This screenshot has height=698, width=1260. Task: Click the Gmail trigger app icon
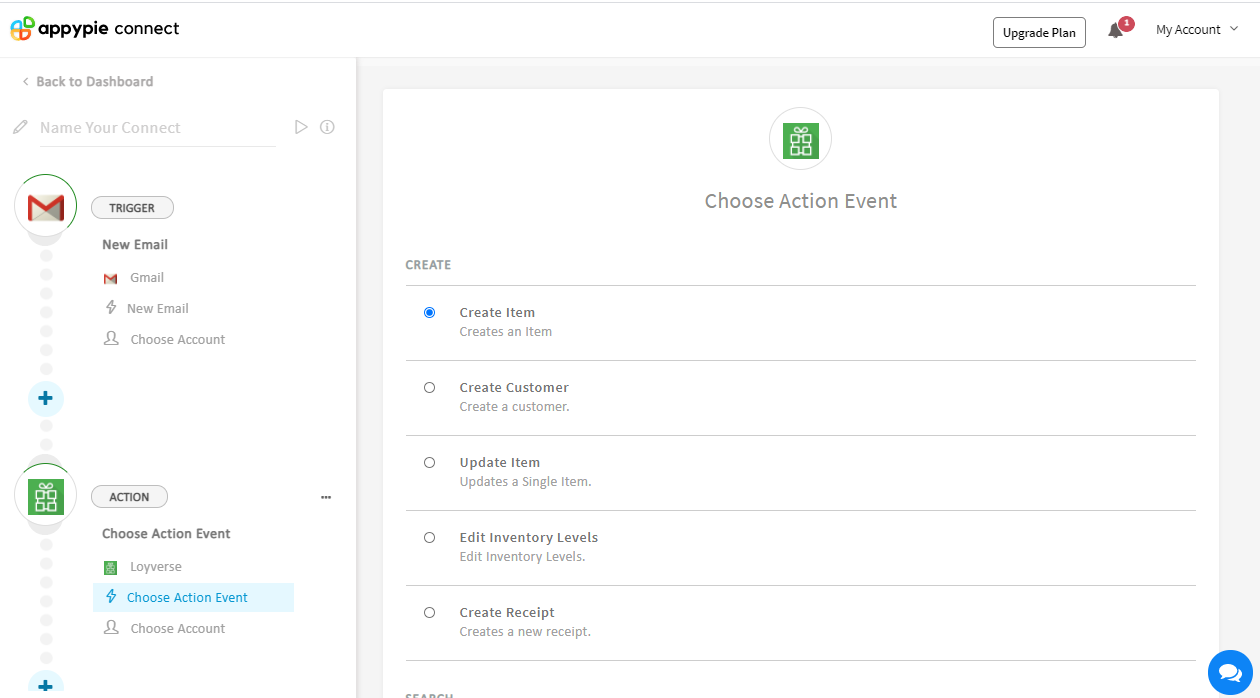coord(46,207)
